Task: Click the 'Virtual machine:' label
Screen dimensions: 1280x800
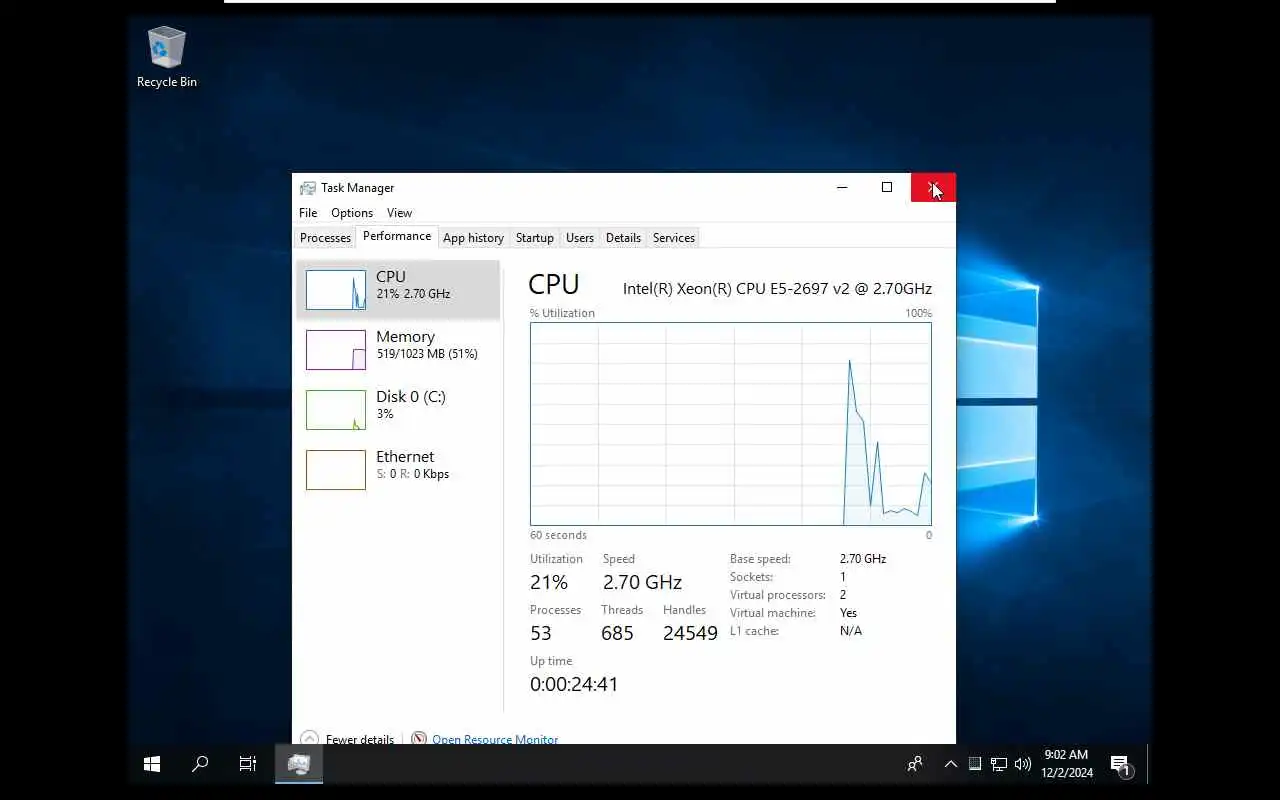Action: [x=773, y=613]
